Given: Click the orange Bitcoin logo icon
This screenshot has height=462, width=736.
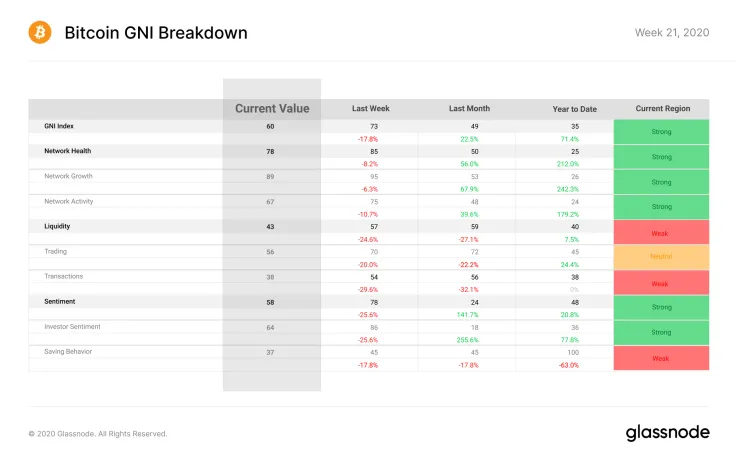Looking at the screenshot, I should [40, 32].
